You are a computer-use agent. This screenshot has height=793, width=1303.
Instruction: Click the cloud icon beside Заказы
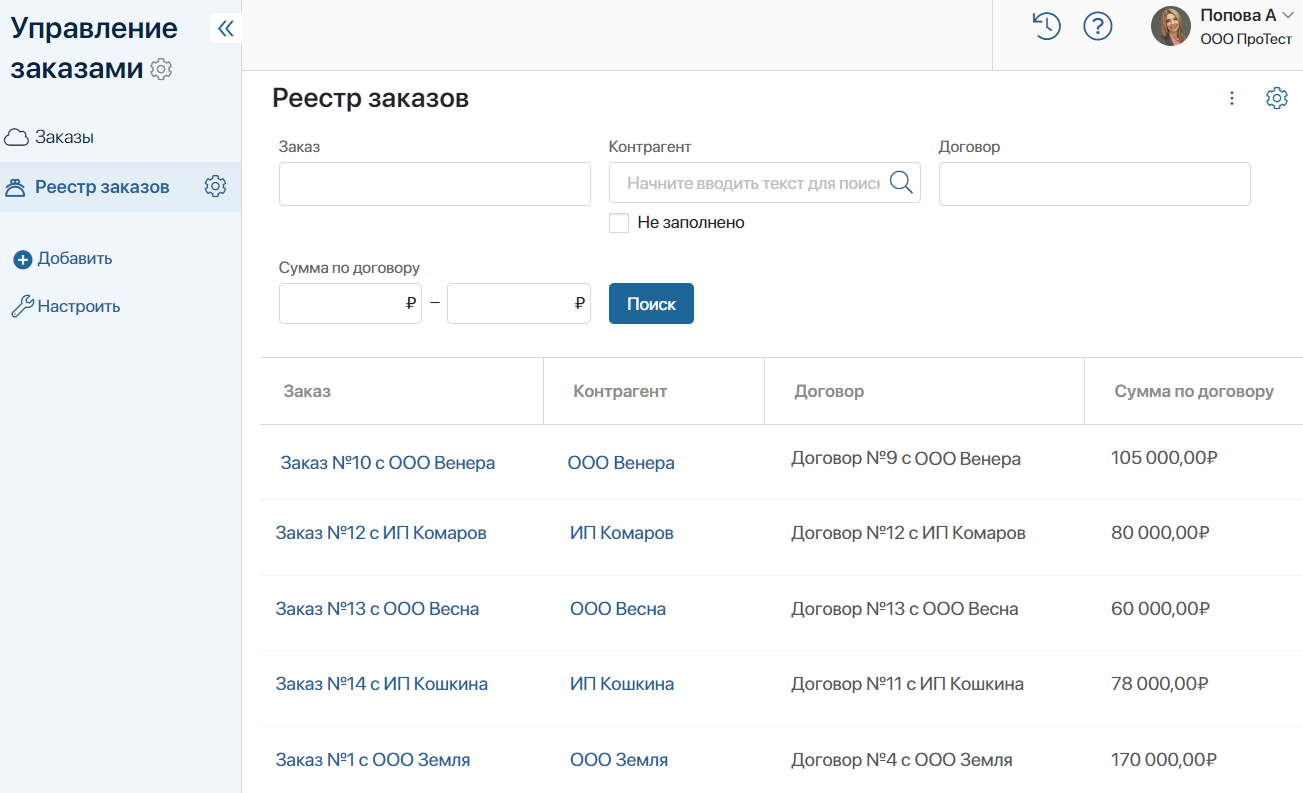(x=17, y=137)
